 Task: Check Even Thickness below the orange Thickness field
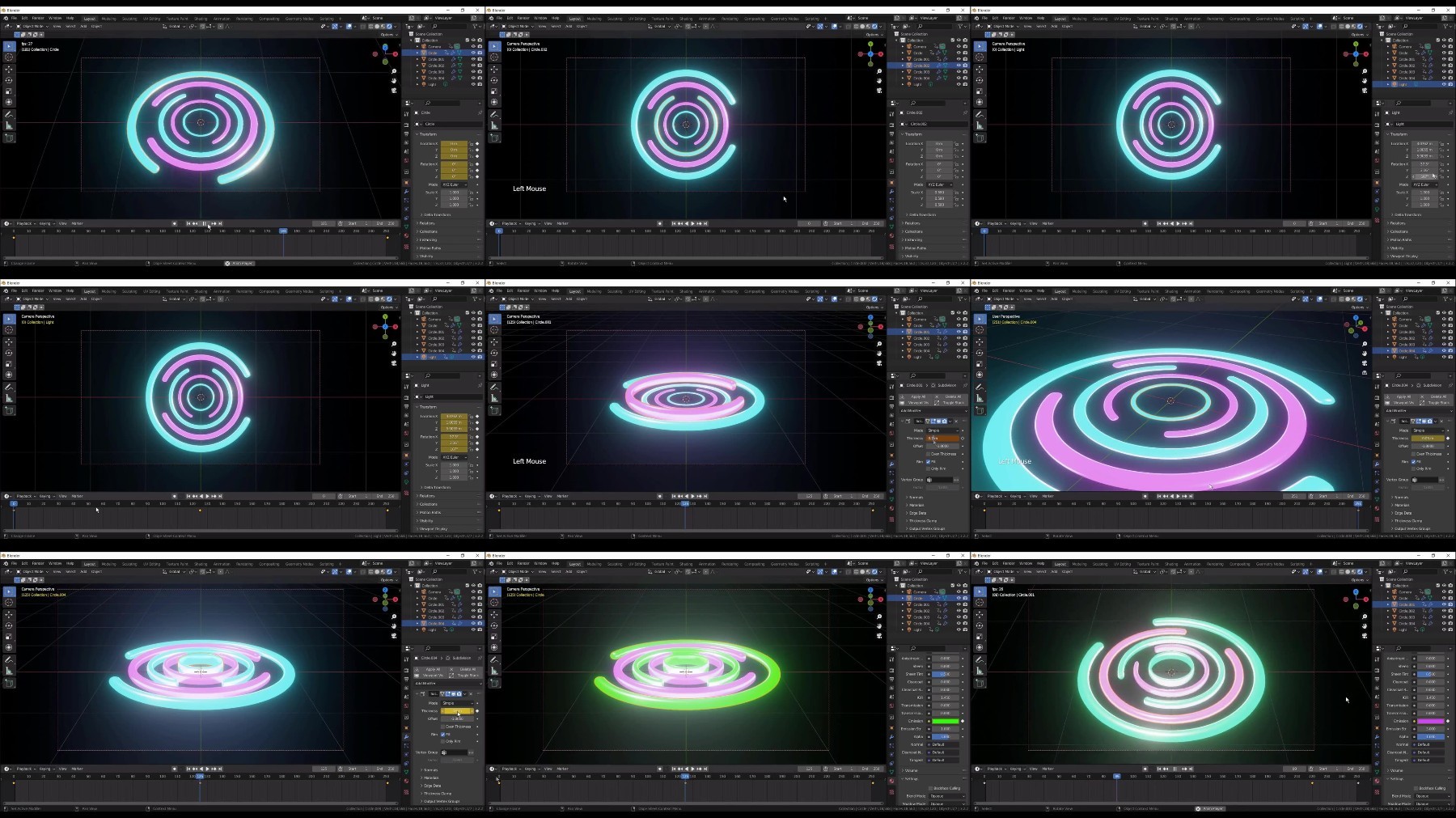929,454
